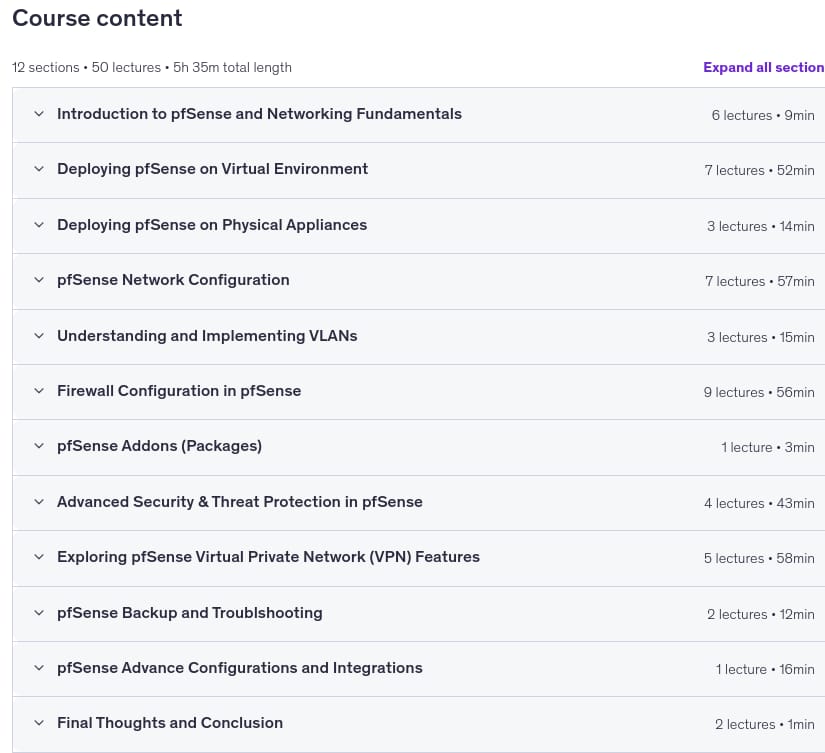The width and height of the screenshot is (825, 753).
Task: Expand chevron beside Firewall Configuration in pfSense
Action: pyautogui.click(x=39, y=391)
